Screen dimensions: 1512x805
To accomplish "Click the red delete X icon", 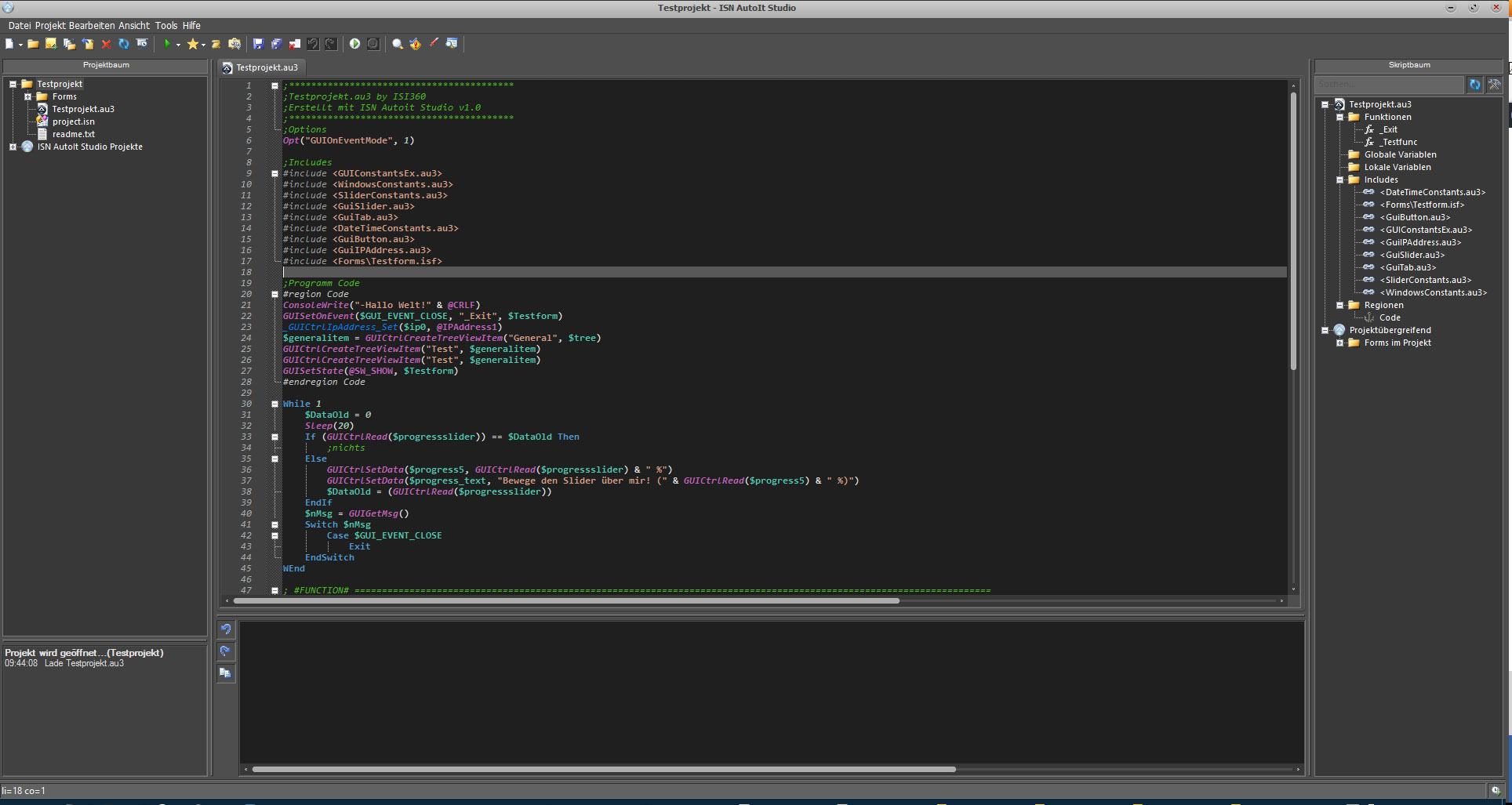I will tap(106, 44).
